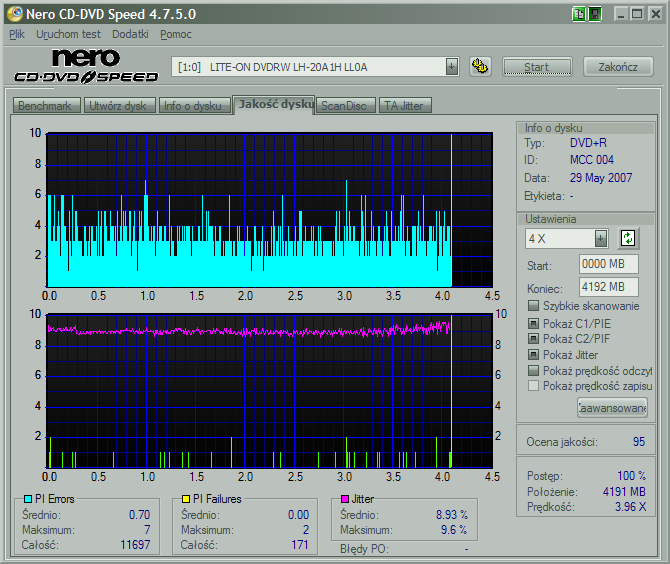Viewport: 670px width, 564px height.
Task: Click the date value 29 May 2007
Action: tap(601, 178)
